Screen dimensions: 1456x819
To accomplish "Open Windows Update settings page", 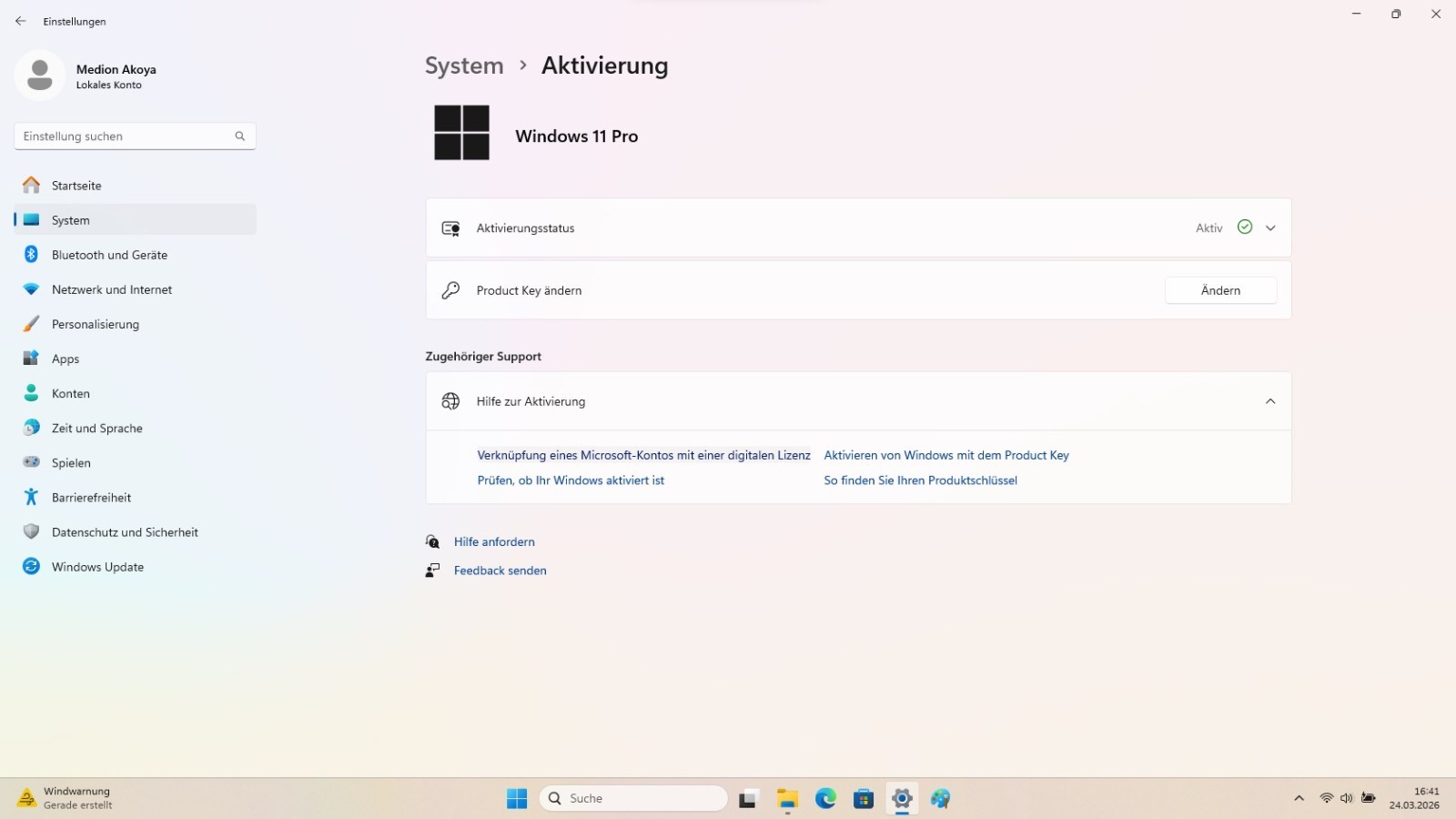I will pos(136,566).
